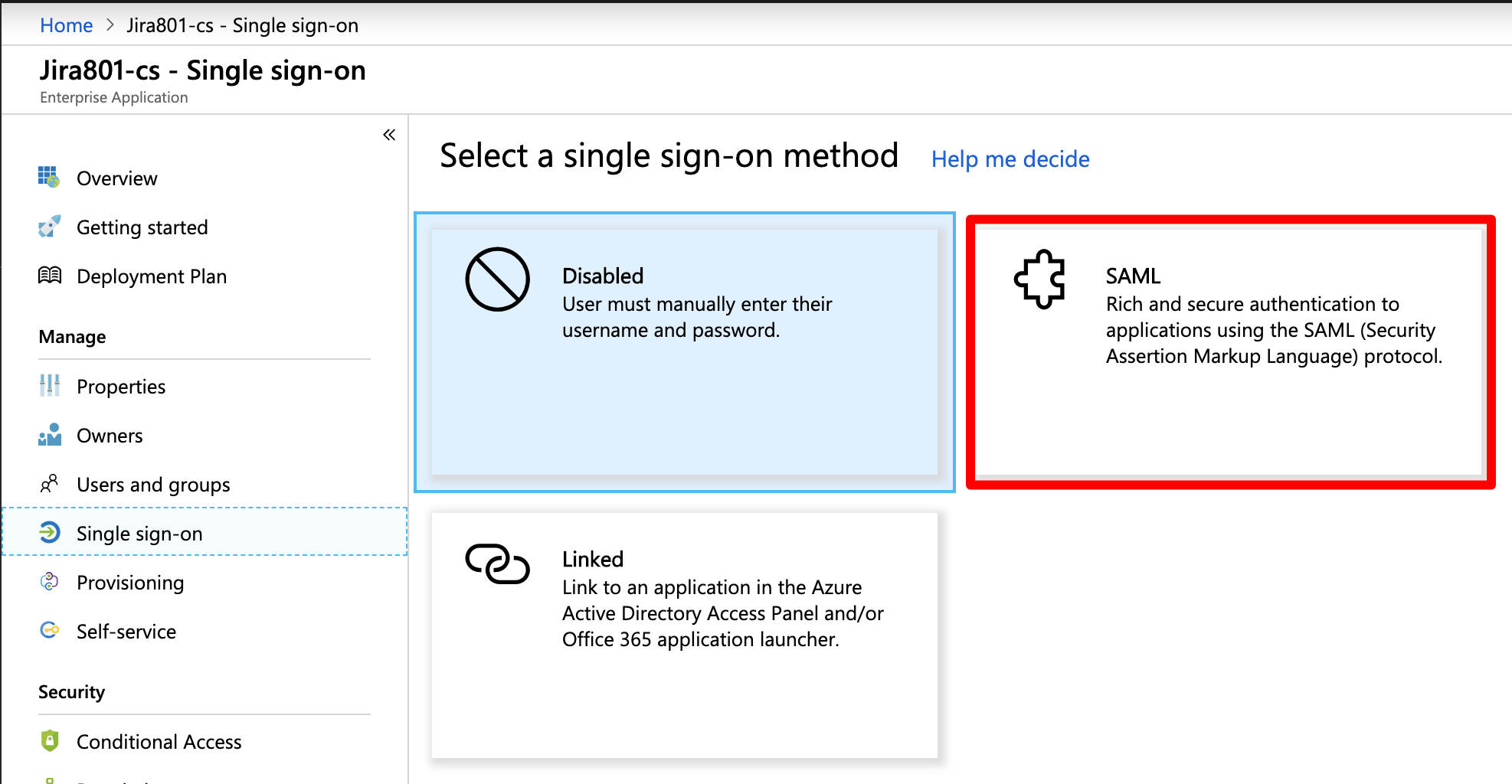Viewport: 1512px width, 784px height.
Task: Click the Overview grid icon
Action: 49,178
